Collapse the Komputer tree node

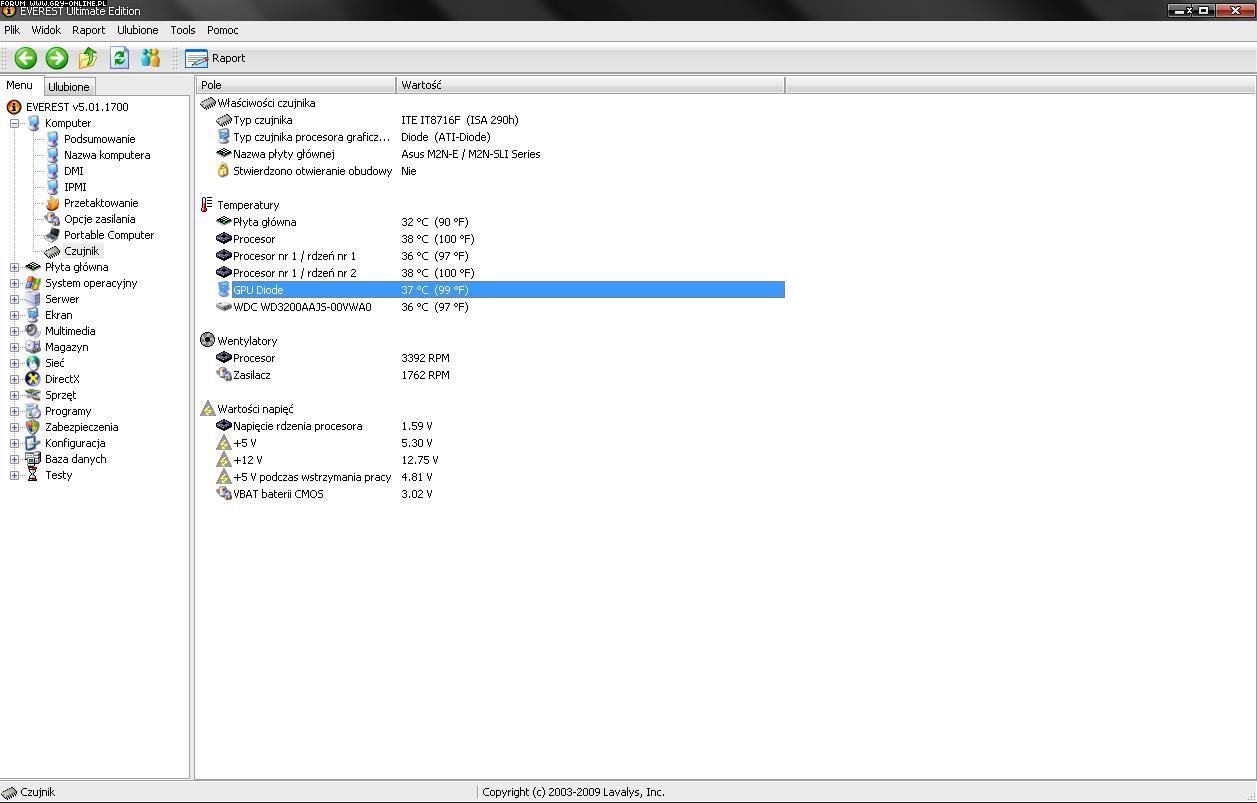tap(15, 123)
